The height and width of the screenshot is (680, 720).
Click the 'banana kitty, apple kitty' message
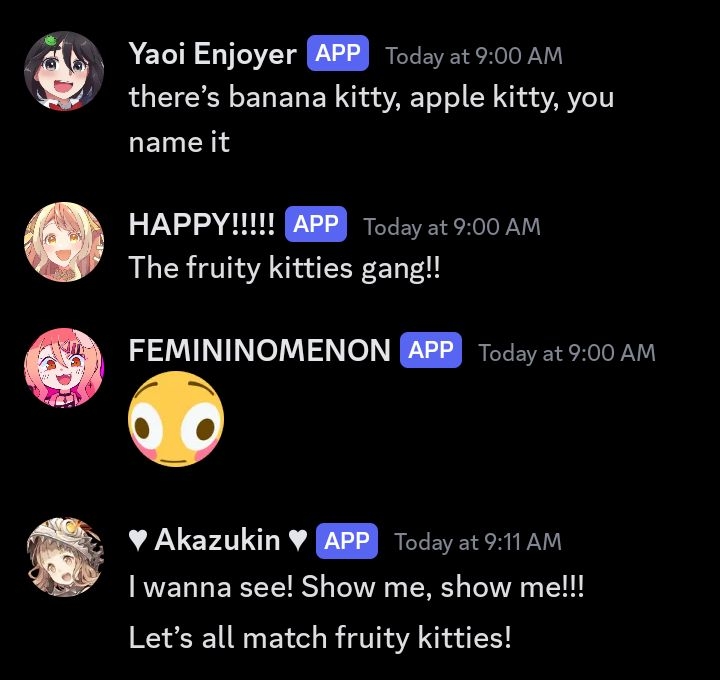[x=371, y=119]
